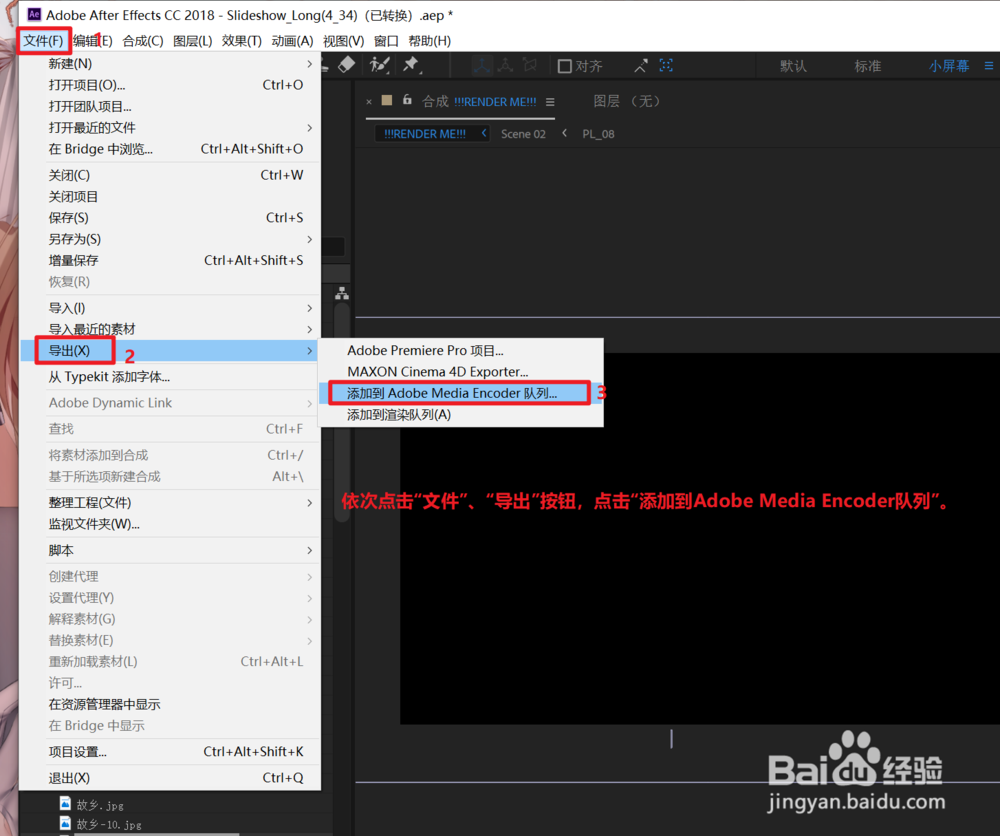Choose the Local Axis mode icon
1000x836 pixels.
click(482, 65)
